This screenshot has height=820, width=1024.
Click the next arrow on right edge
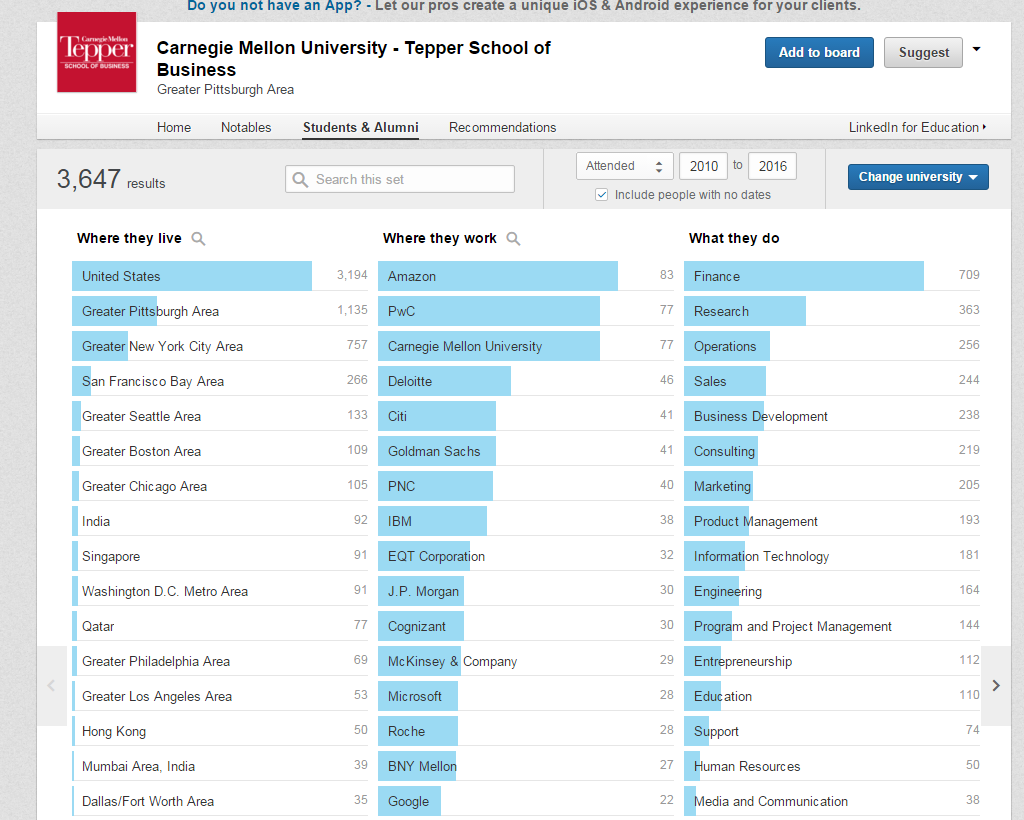[996, 685]
